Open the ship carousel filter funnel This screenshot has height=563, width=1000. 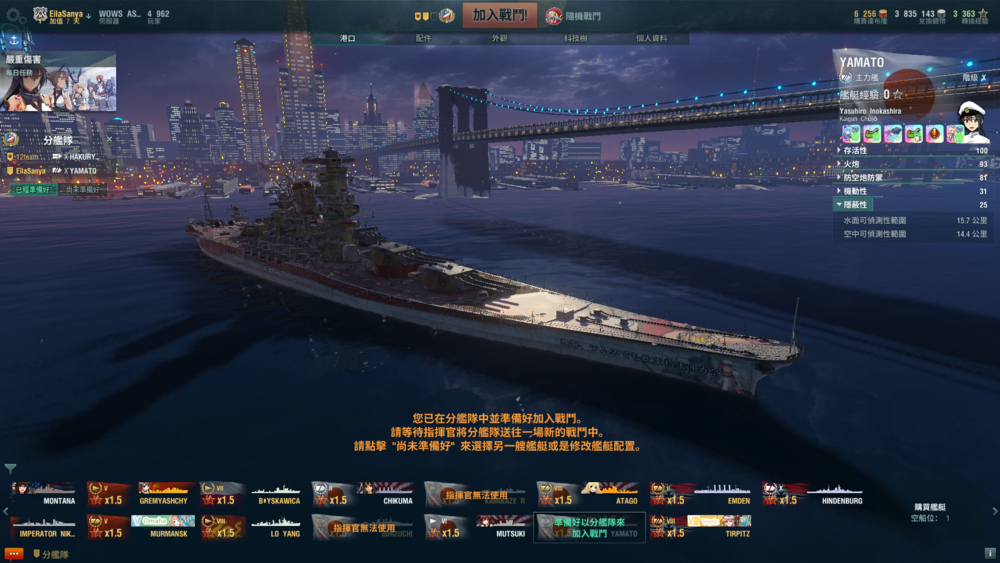[x=10, y=469]
